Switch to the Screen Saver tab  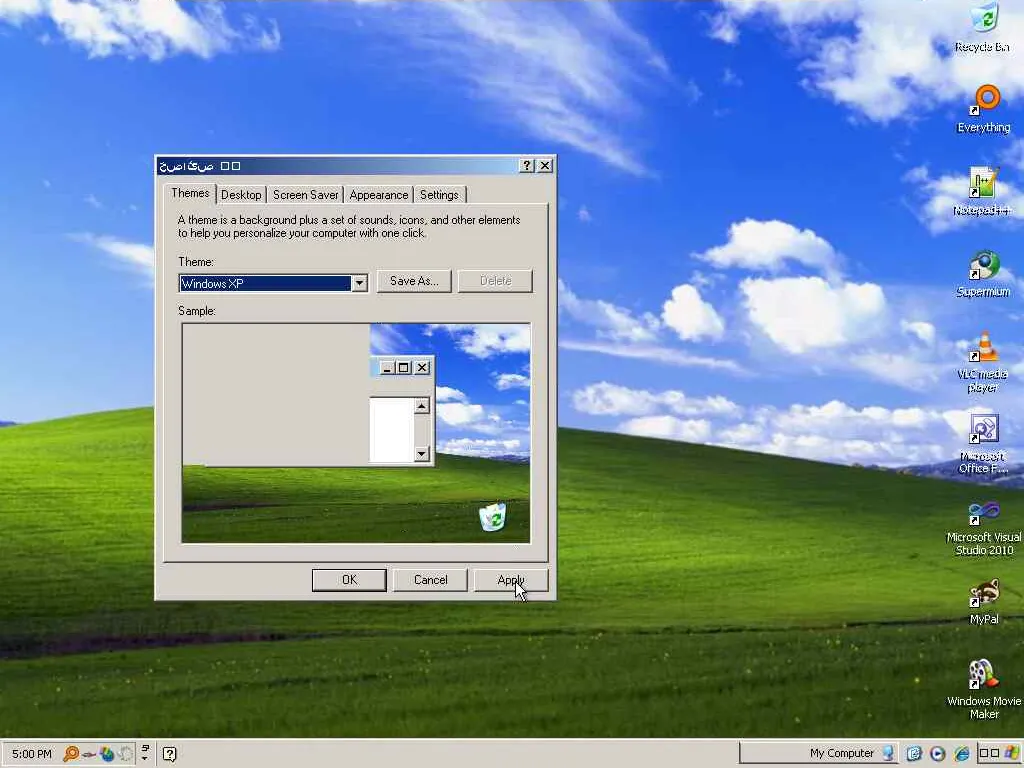306,195
